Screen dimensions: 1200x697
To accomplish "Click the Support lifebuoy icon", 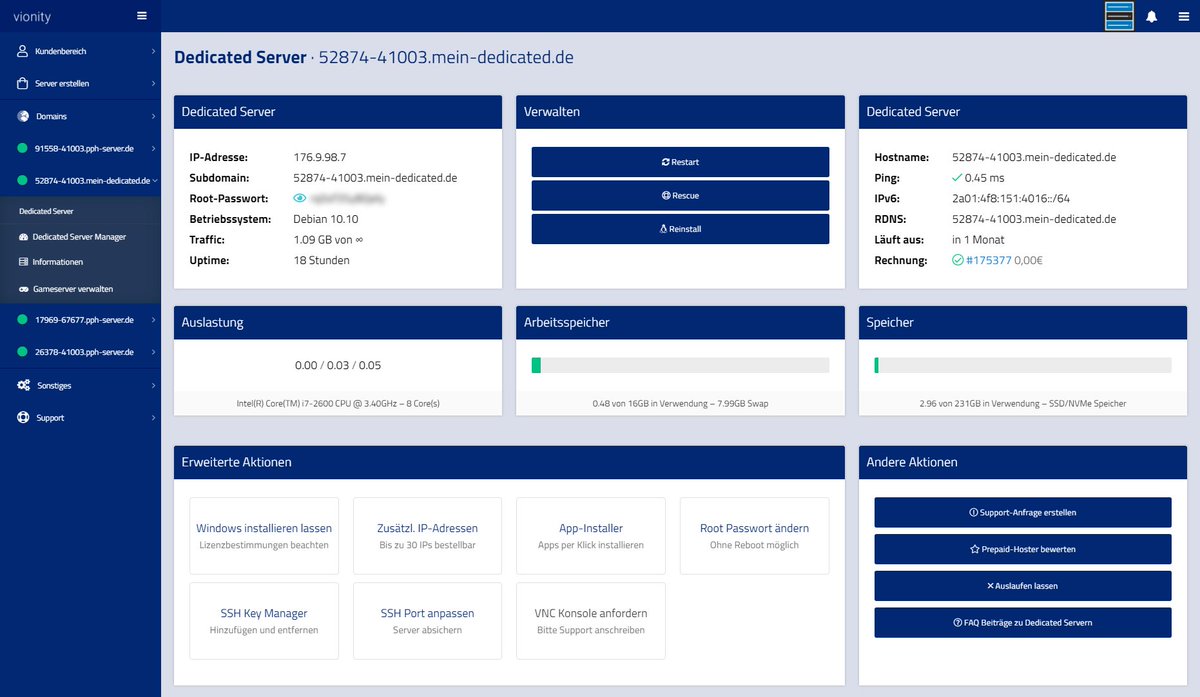I will coord(23,418).
